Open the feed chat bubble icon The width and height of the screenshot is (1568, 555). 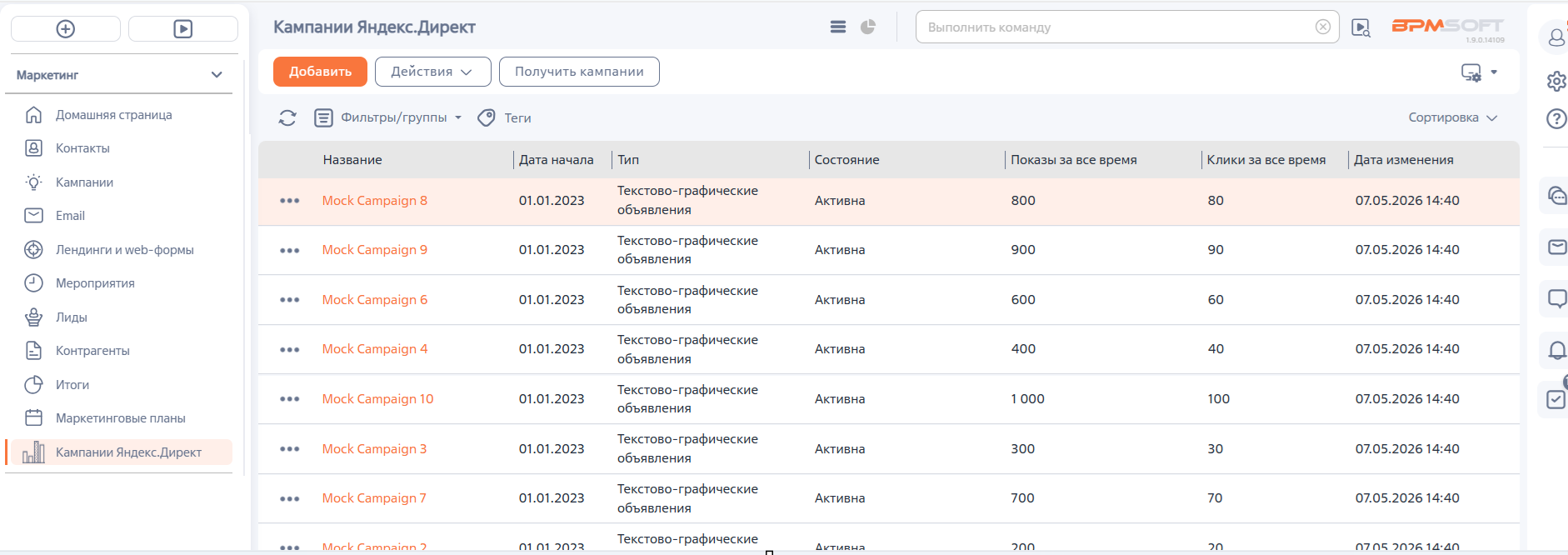pos(1556,298)
